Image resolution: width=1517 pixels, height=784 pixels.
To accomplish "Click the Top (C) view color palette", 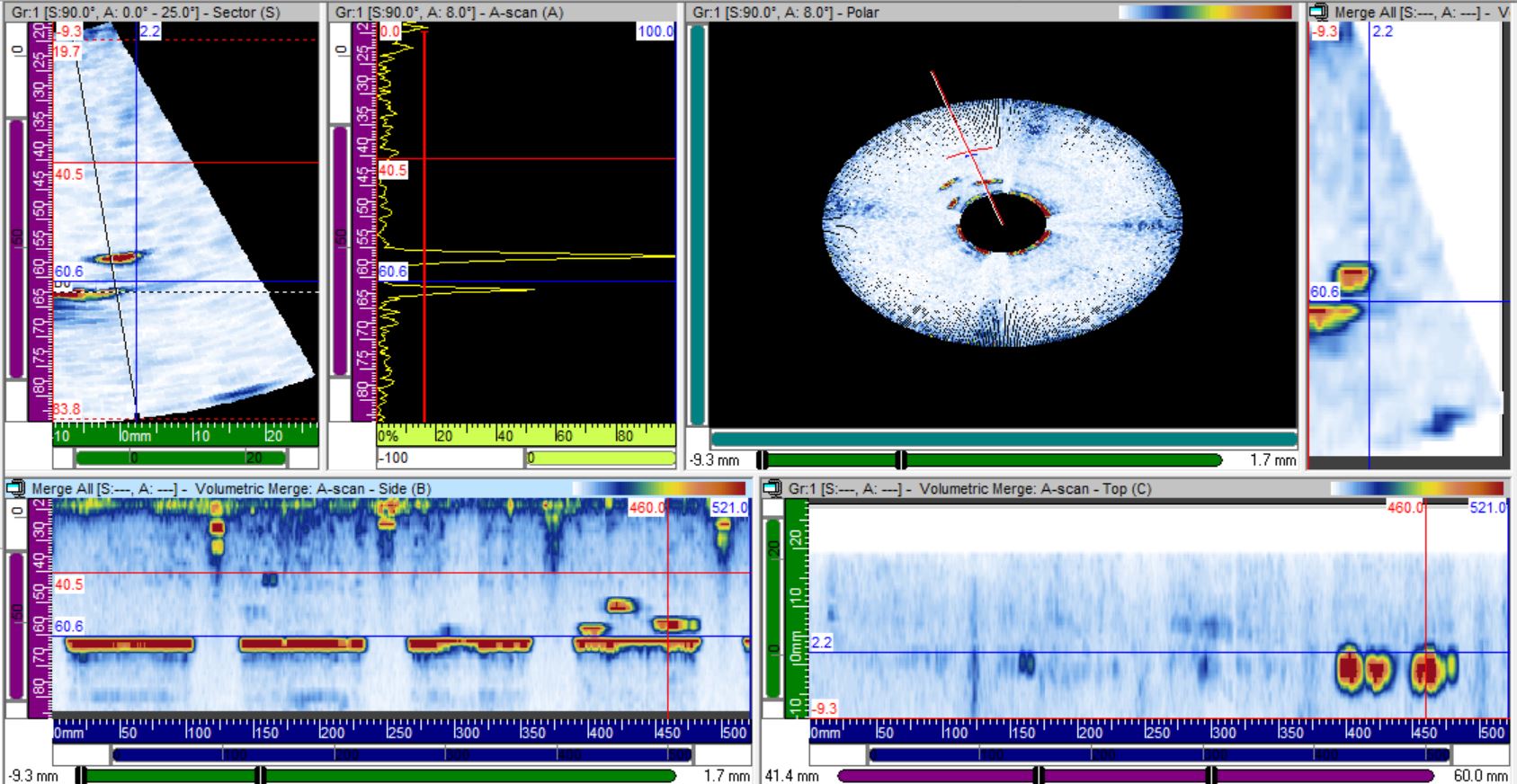I will (1416, 489).
